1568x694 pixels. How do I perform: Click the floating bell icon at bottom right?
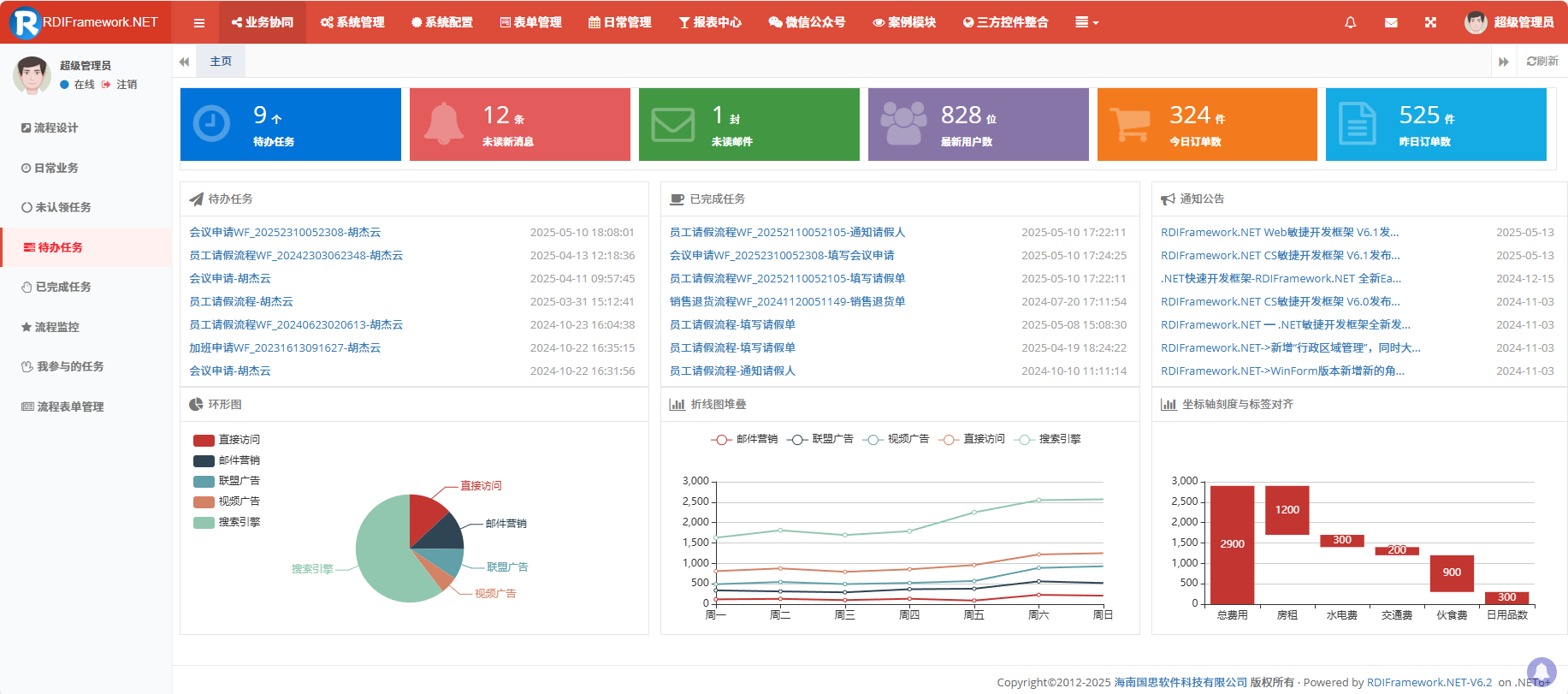pyautogui.click(x=1541, y=671)
